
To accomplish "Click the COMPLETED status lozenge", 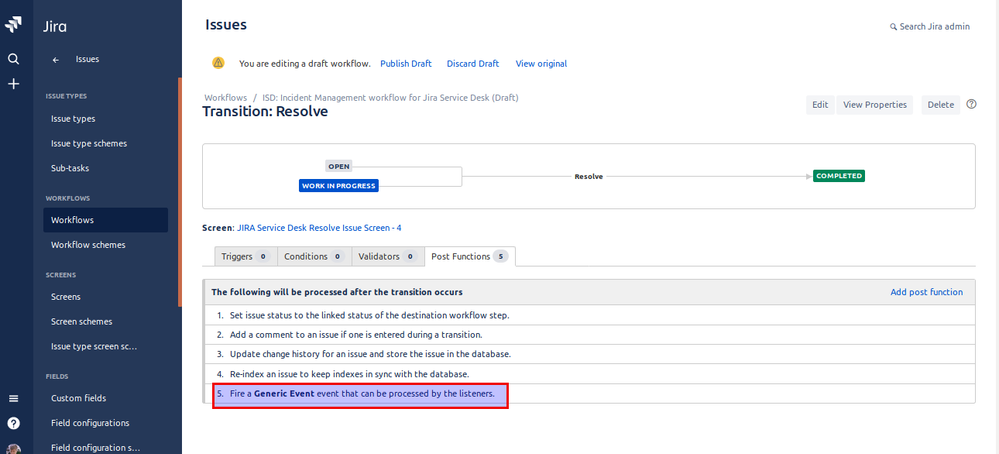I will click(x=839, y=176).
